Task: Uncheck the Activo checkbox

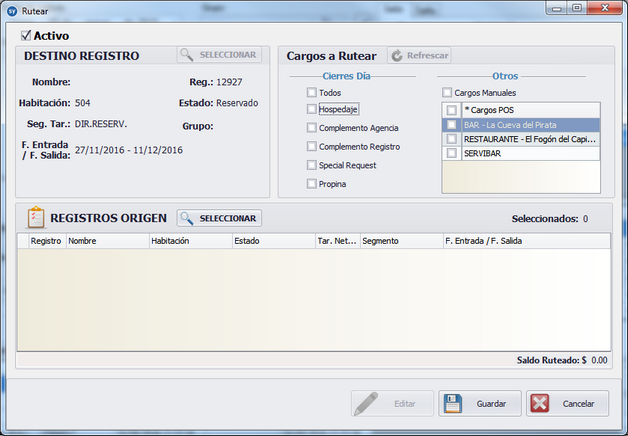Action: 26,36
